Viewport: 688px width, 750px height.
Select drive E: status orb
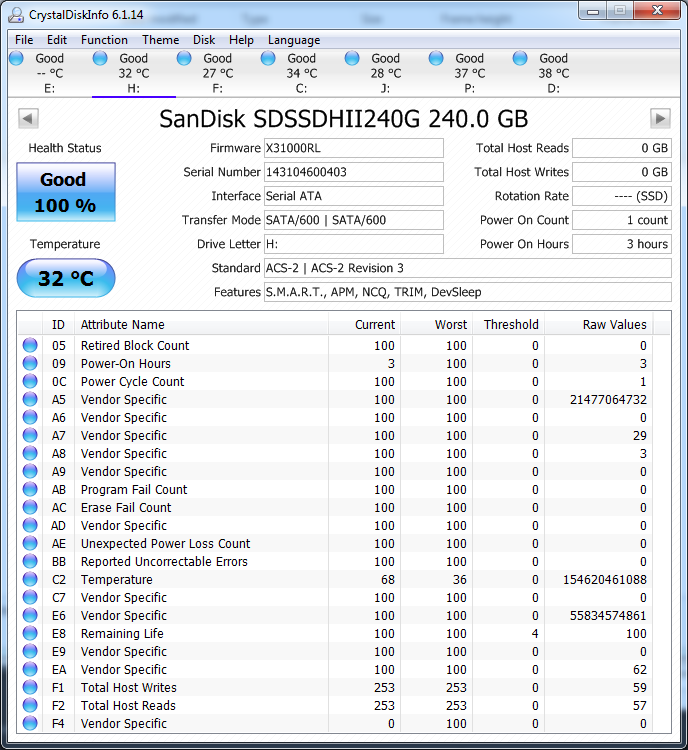[x=16, y=59]
